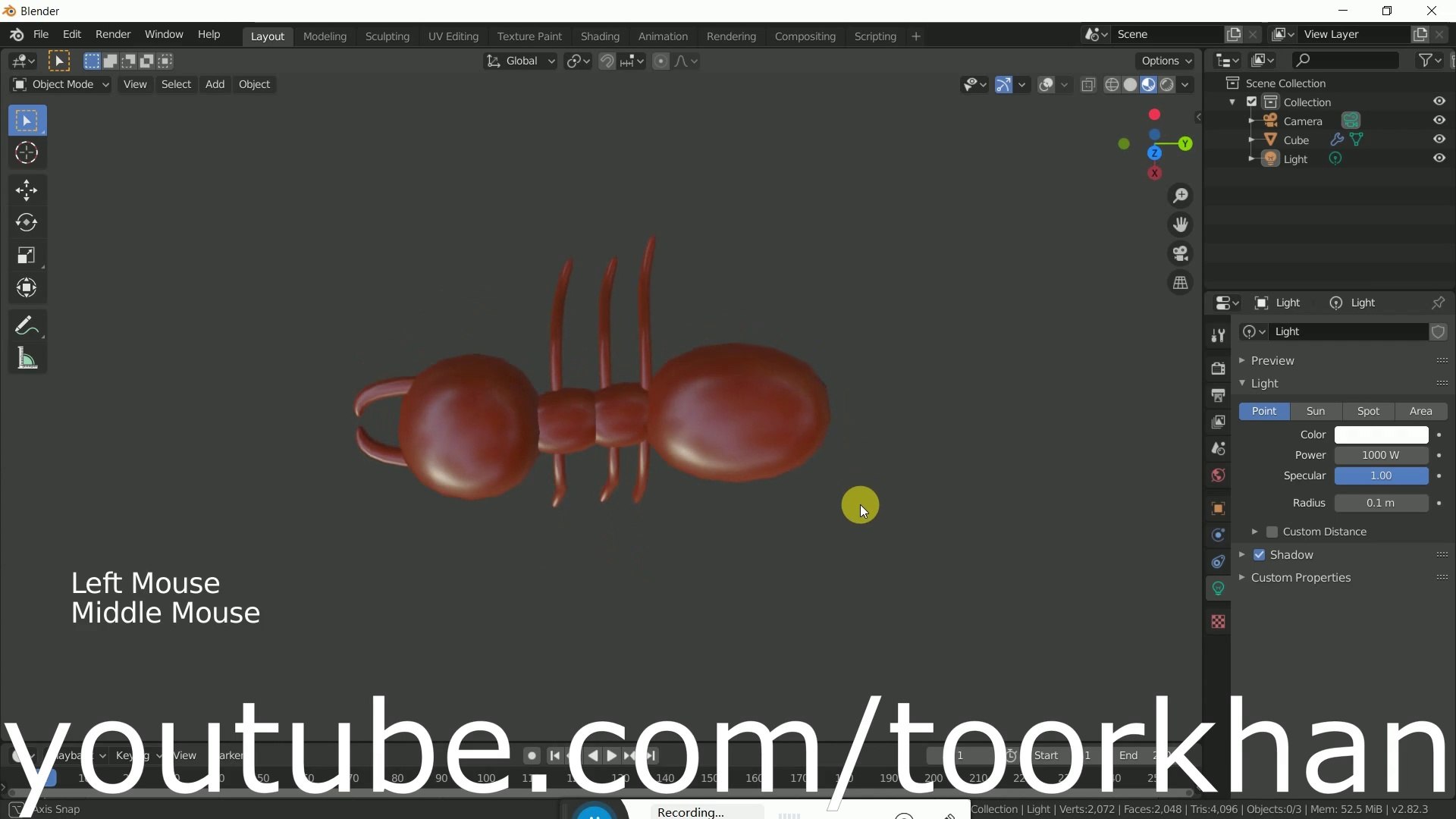Open the Object properties tab icon
Screen dimensions: 1456x819
click(x=1218, y=508)
